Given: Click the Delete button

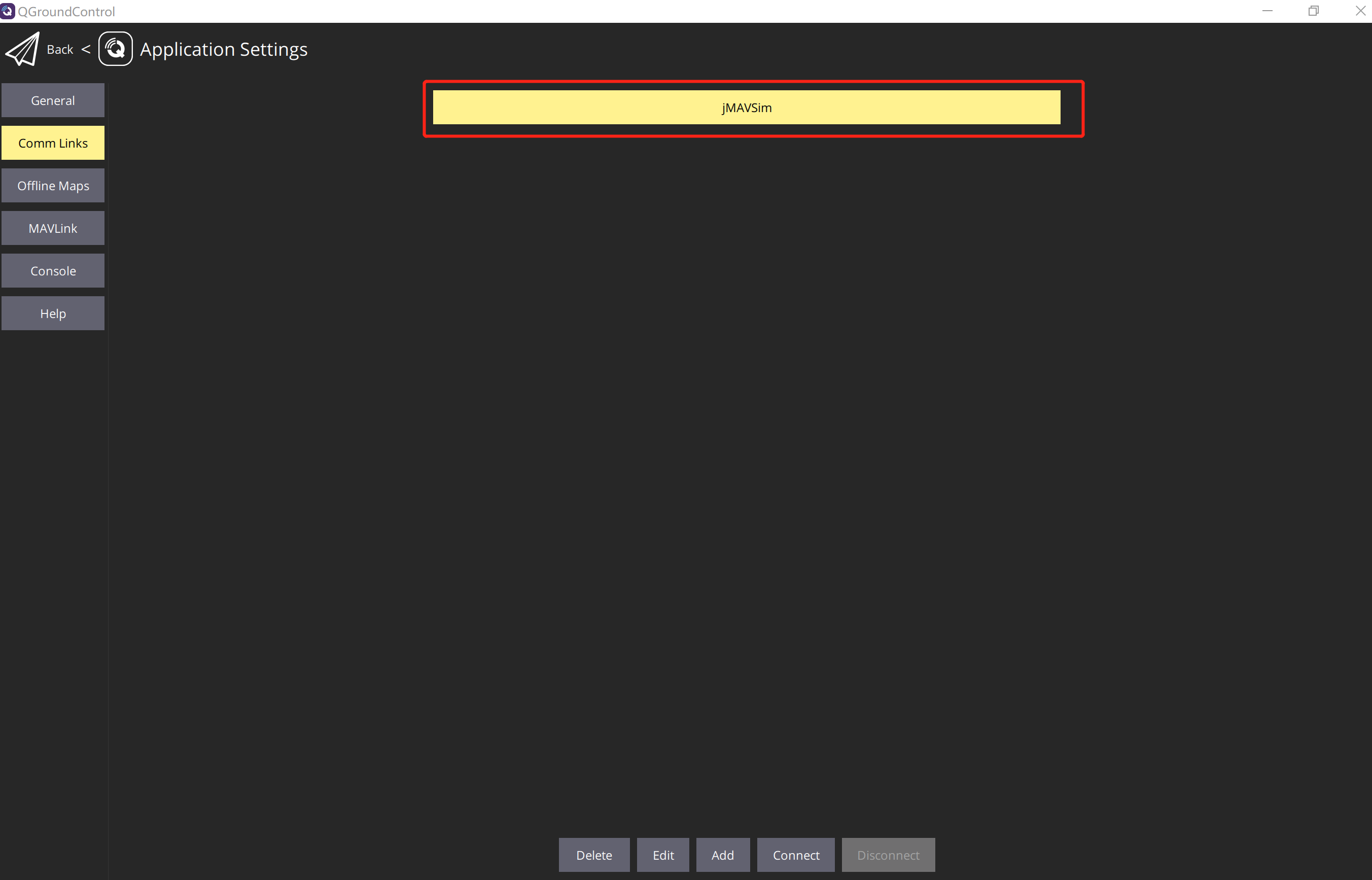Looking at the screenshot, I should coord(594,854).
